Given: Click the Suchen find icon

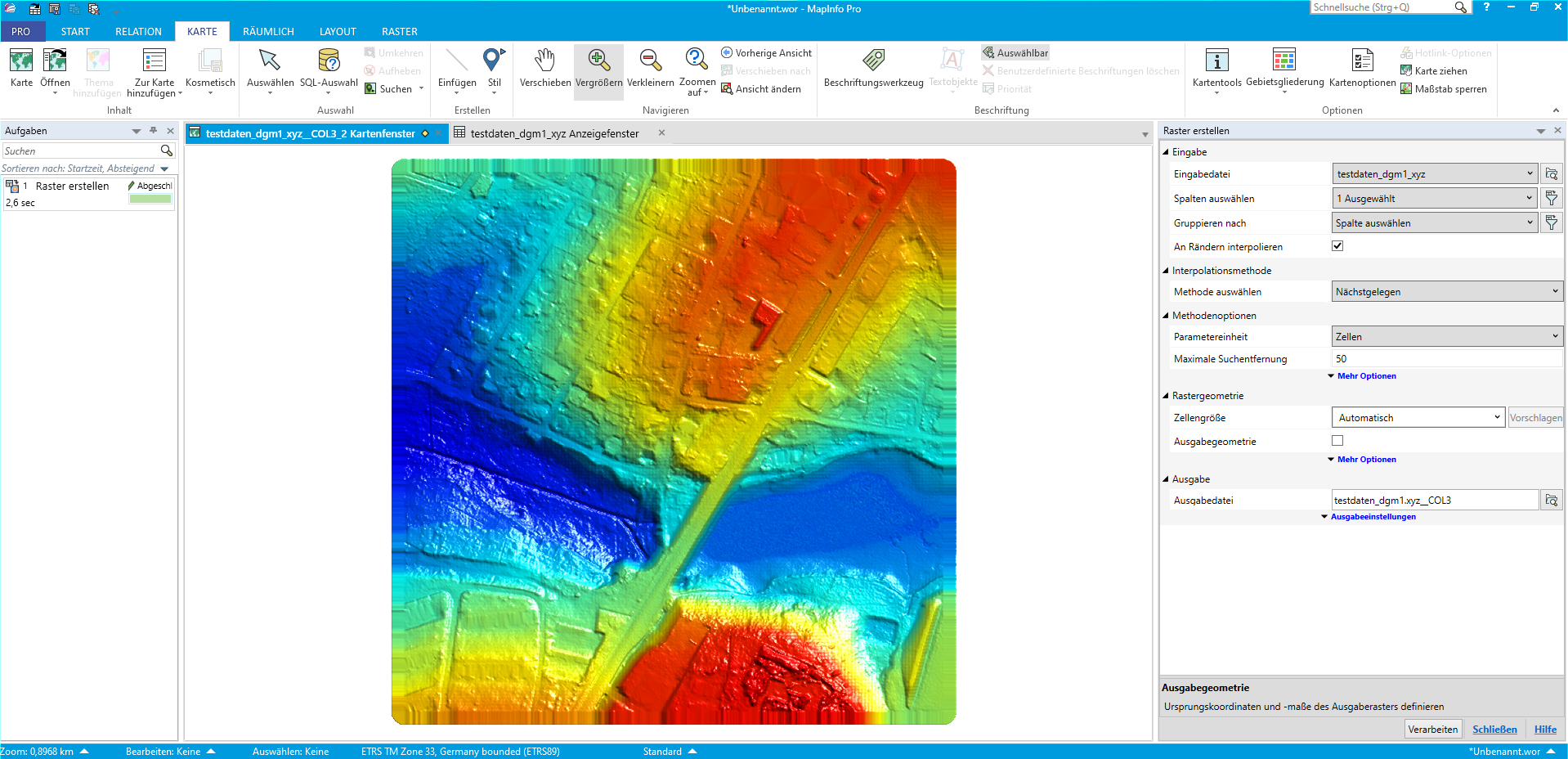Looking at the screenshot, I should [370, 89].
